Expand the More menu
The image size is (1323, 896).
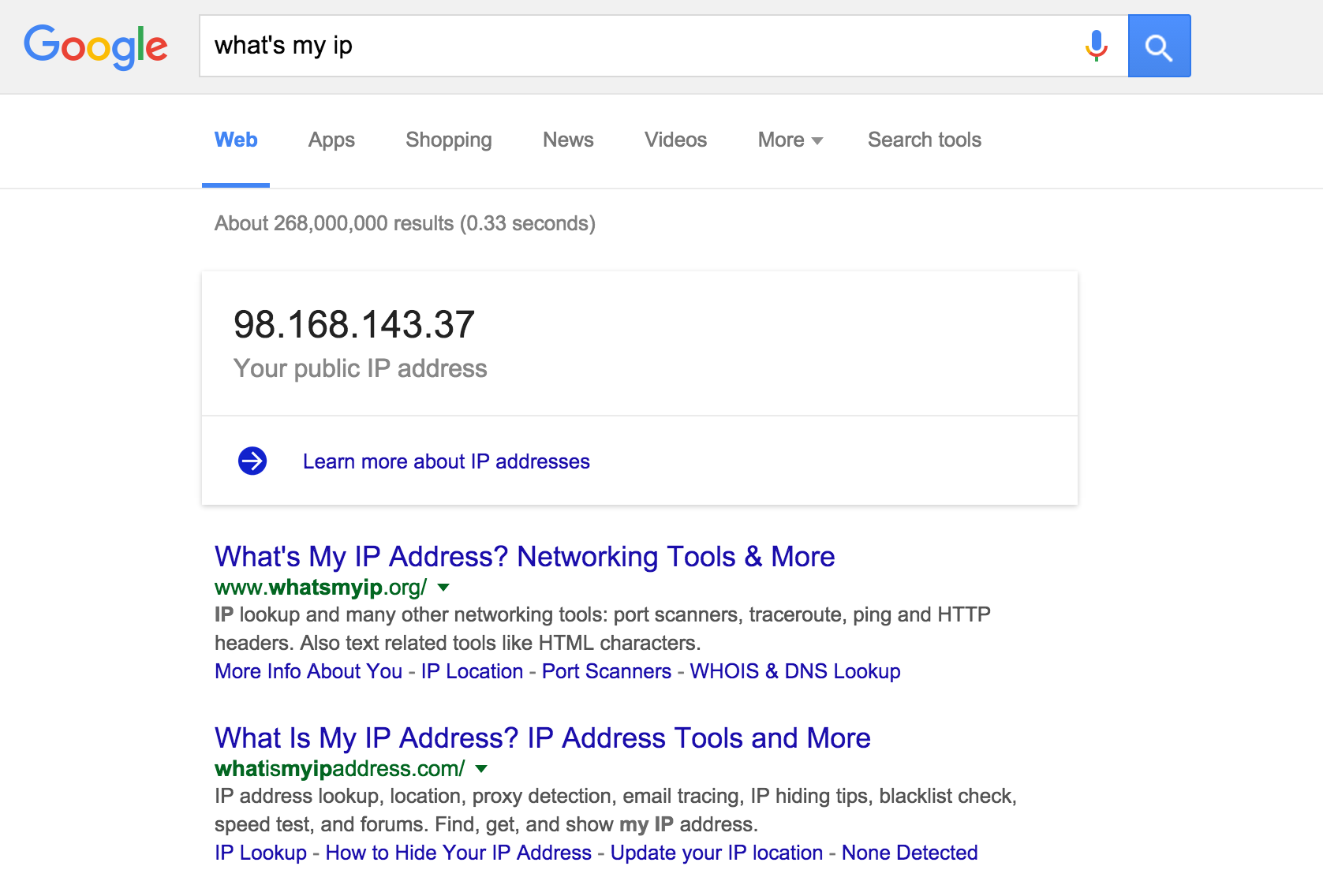pos(788,140)
